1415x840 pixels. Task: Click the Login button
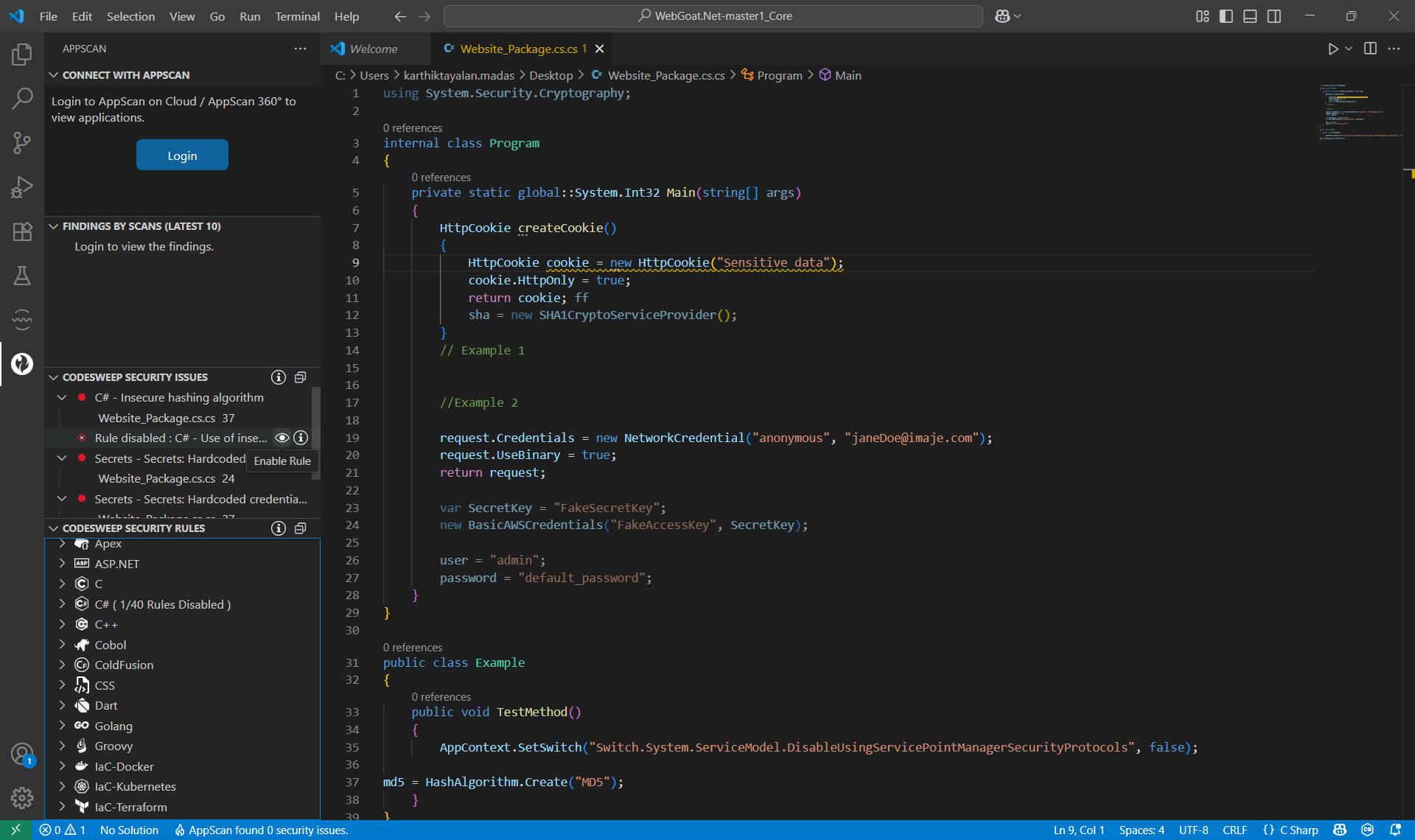coord(182,155)
